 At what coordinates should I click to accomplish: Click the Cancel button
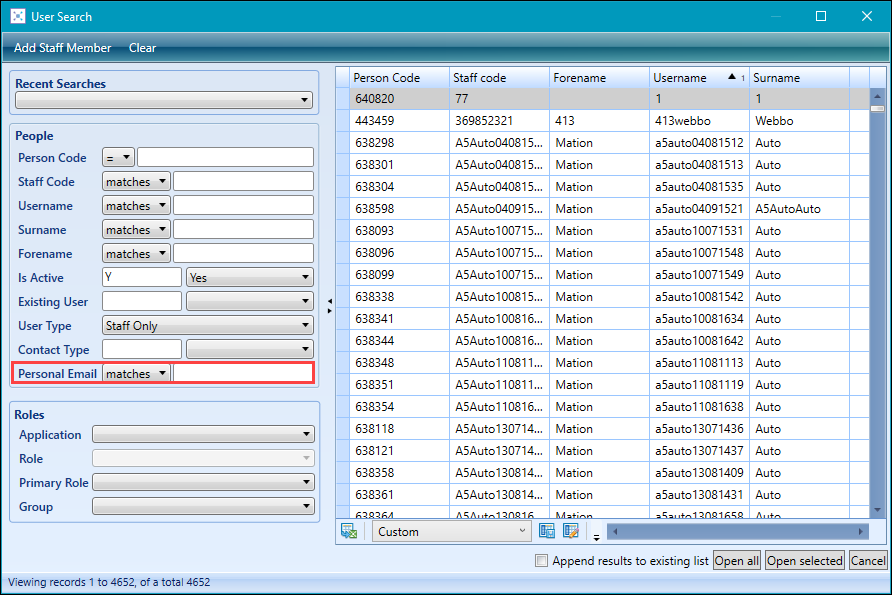coord(868,561)
